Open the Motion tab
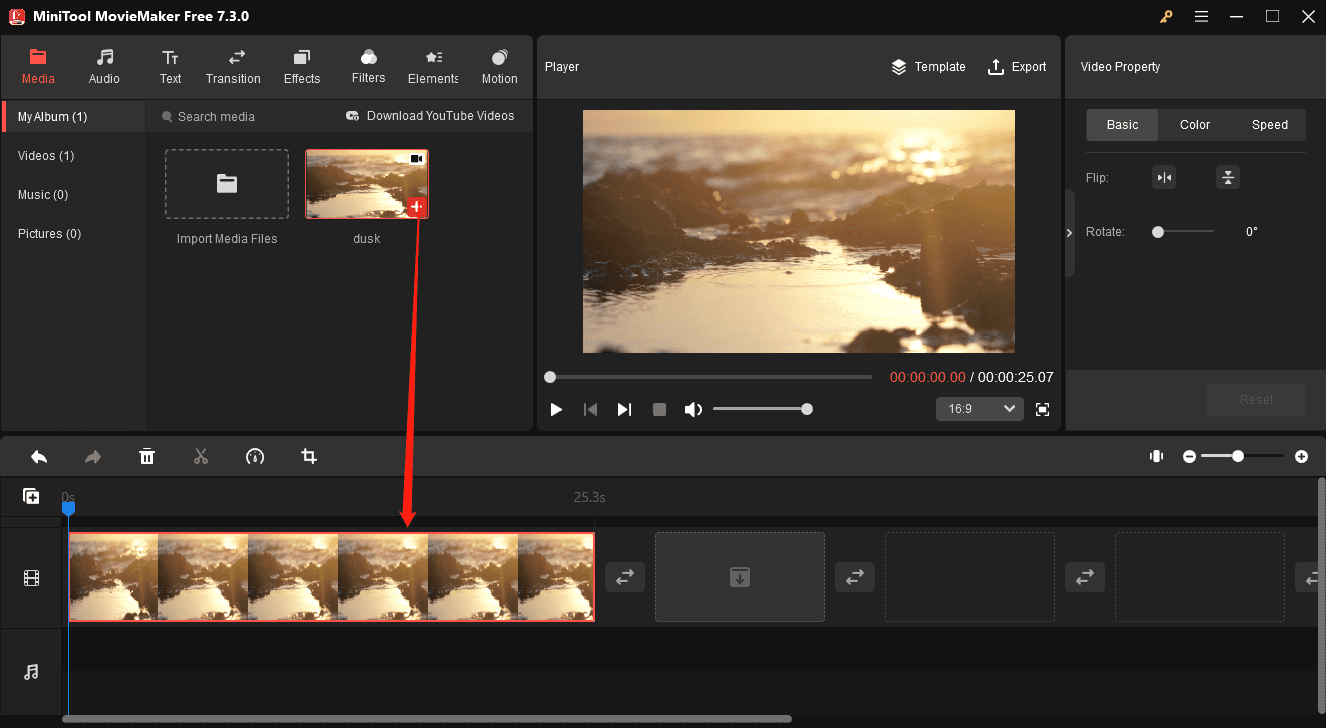Image resolution: width=1326 pixels, height=728 pixels. pos(499,66)
